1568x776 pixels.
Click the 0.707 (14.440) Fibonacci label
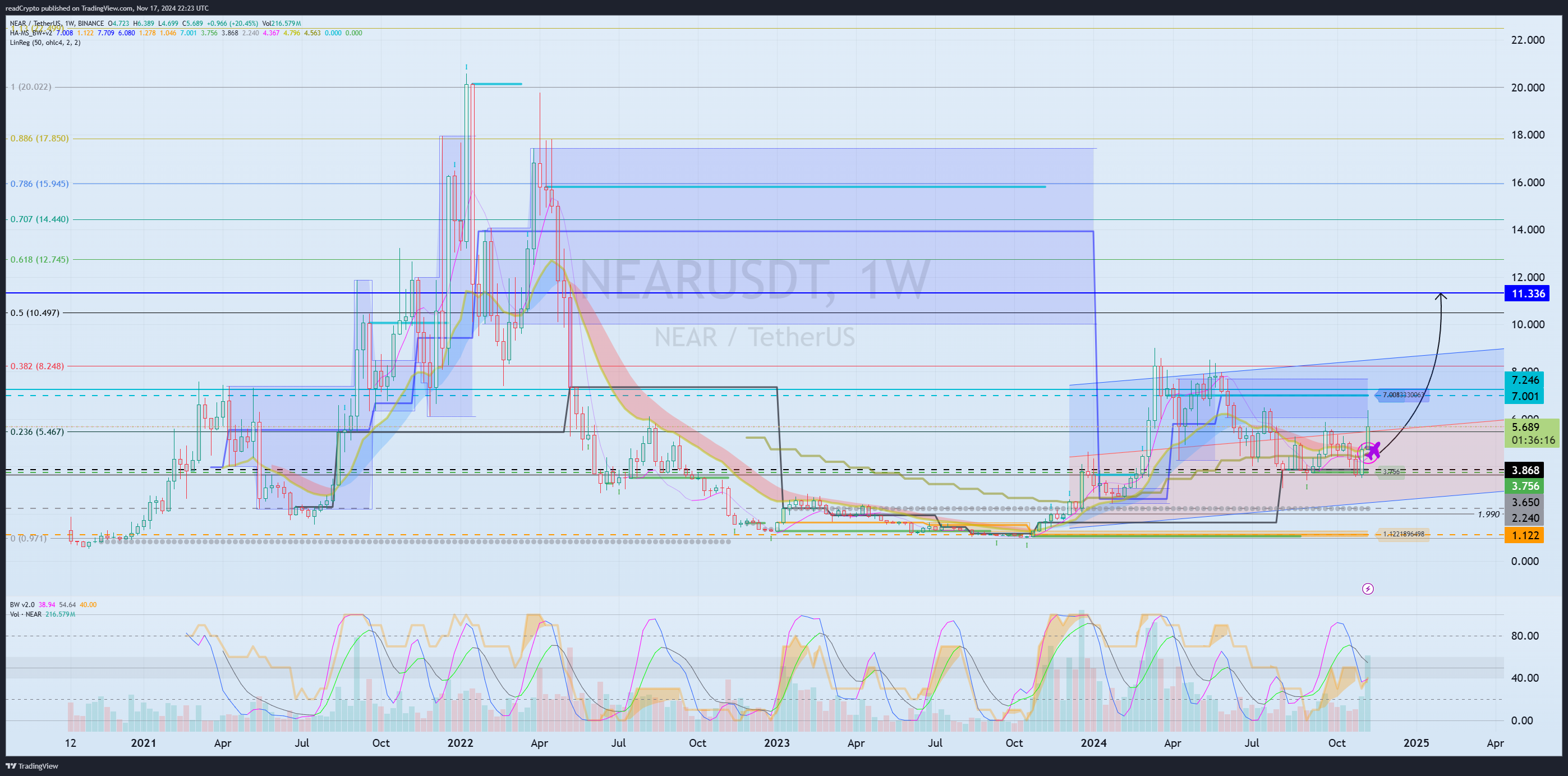[40, 219]
